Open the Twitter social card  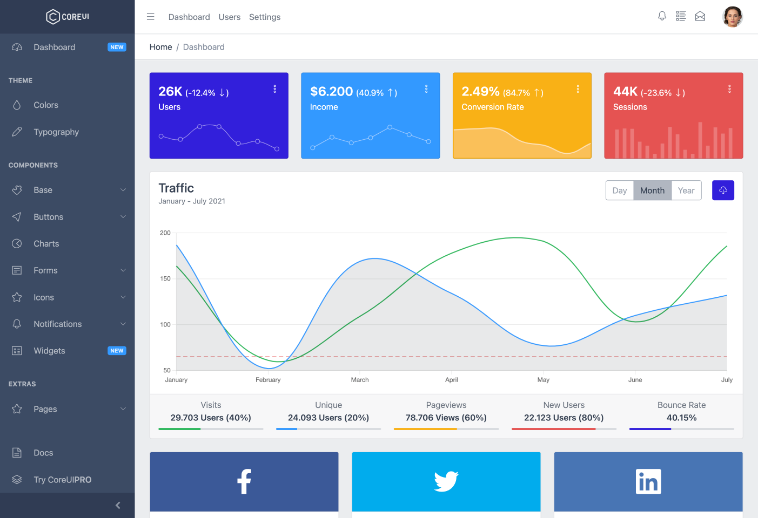[x=446, y=481]
